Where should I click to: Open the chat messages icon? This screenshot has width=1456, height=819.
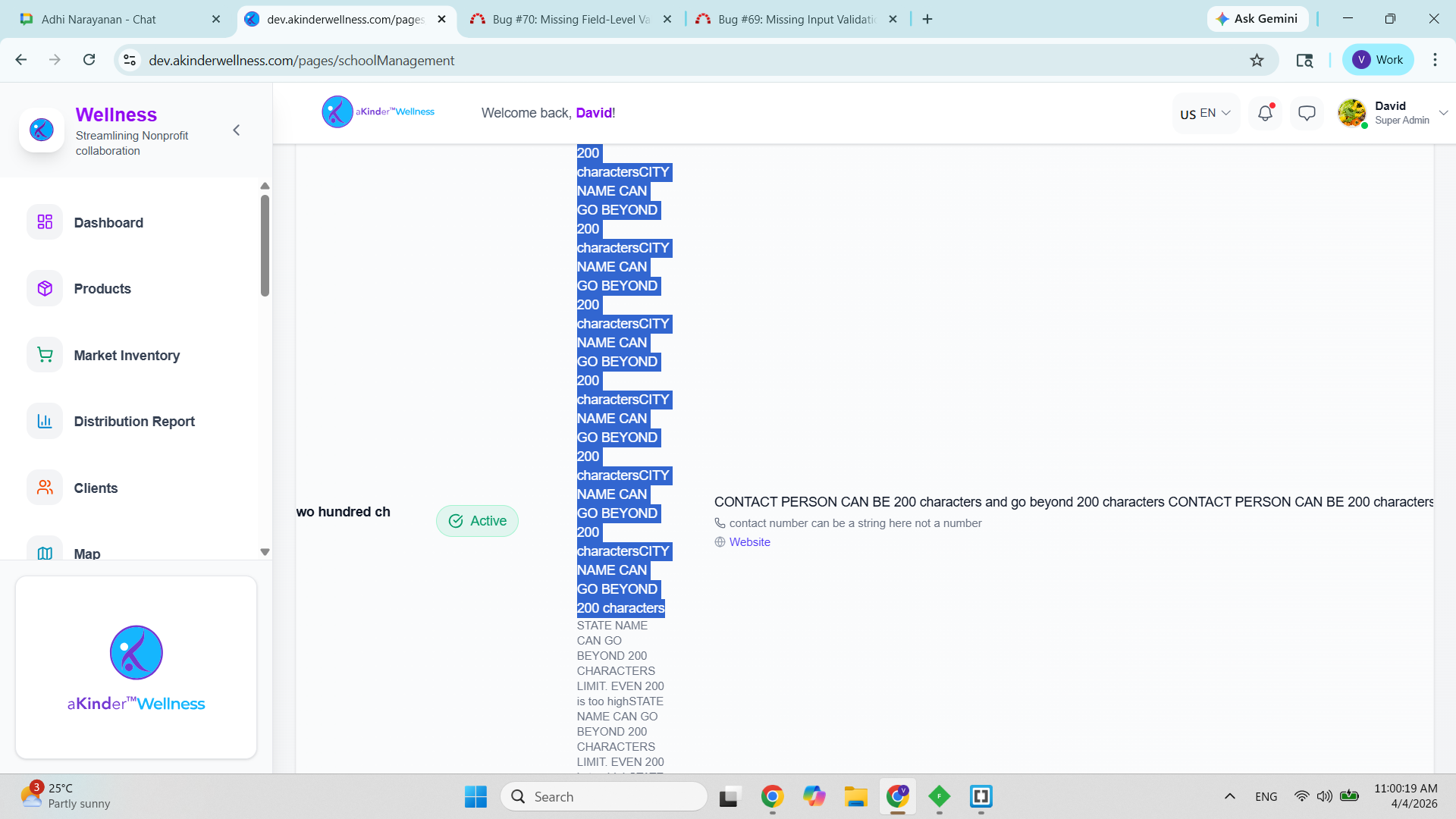(1307, 113)
